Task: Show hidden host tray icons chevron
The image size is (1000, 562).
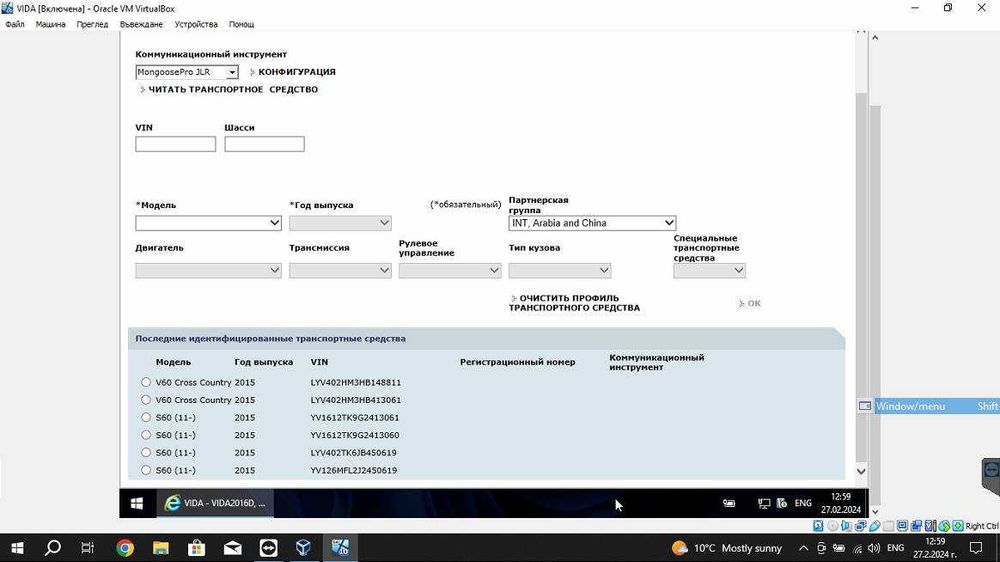Action: click(x=803, y=548)
